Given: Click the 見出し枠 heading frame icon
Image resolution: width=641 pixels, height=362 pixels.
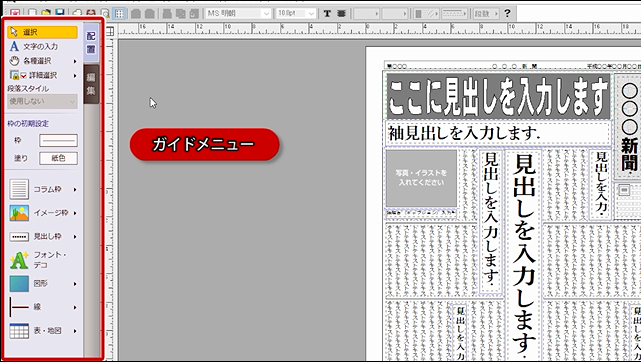Looking at the screenshot, I should coord(19,237).
